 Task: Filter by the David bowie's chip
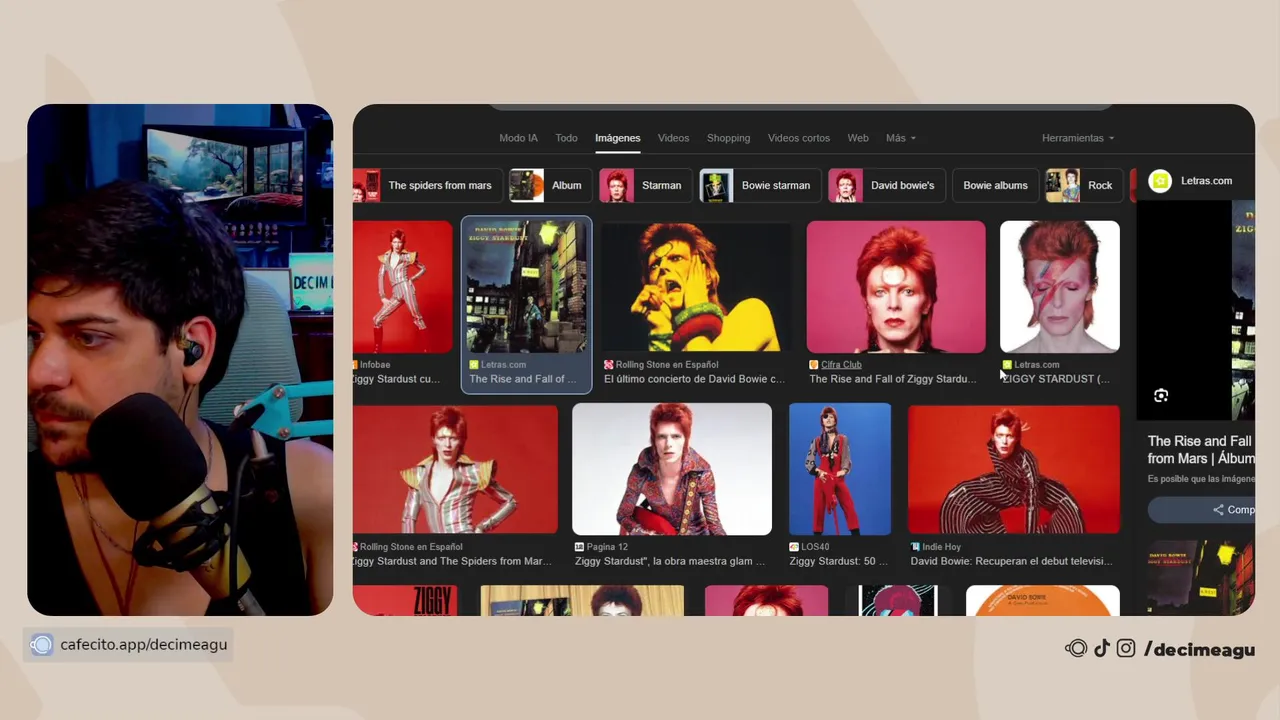pyautogui.click(x=887, y=185)
